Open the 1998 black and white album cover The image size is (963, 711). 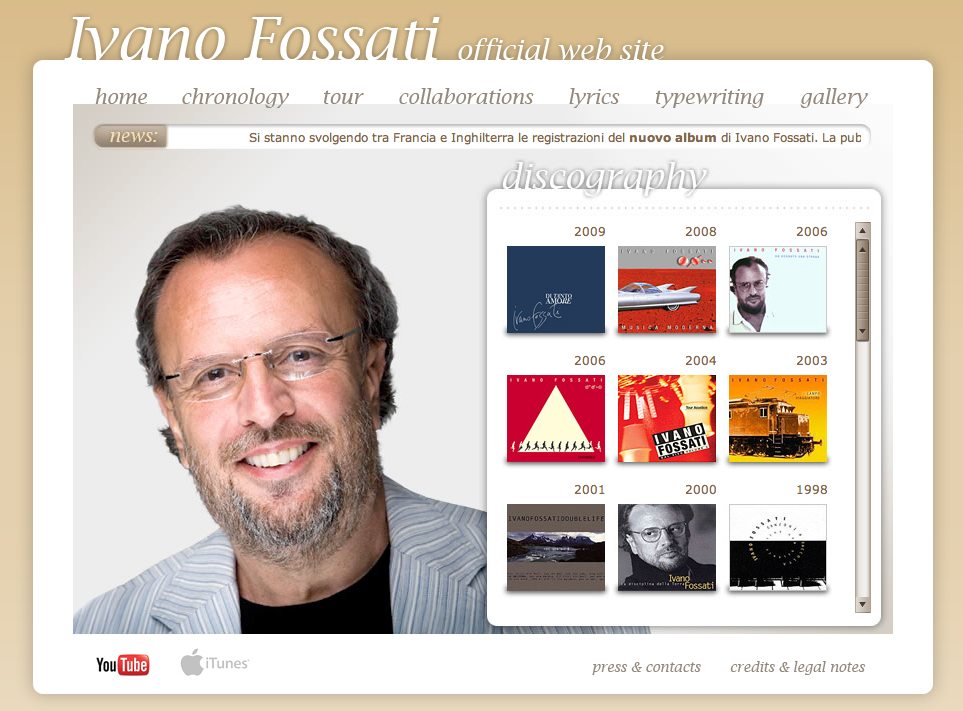pos(778,547)
